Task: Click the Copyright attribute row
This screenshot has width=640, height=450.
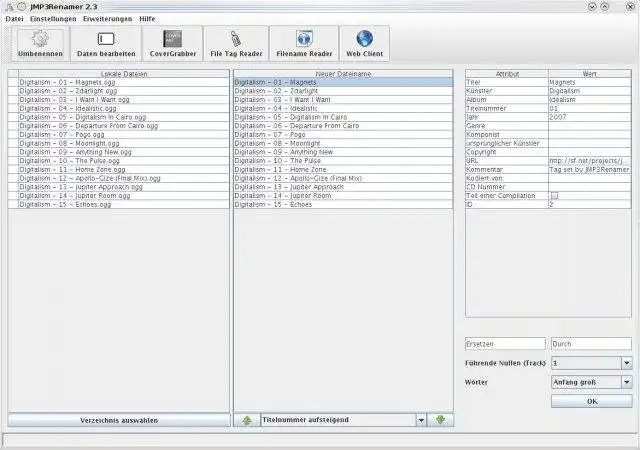Action: tap(548, 152)
